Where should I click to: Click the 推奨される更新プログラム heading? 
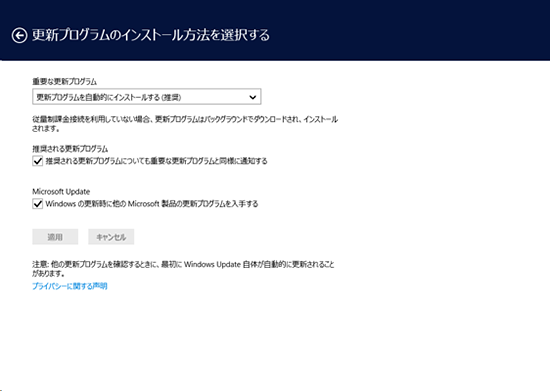70,149
